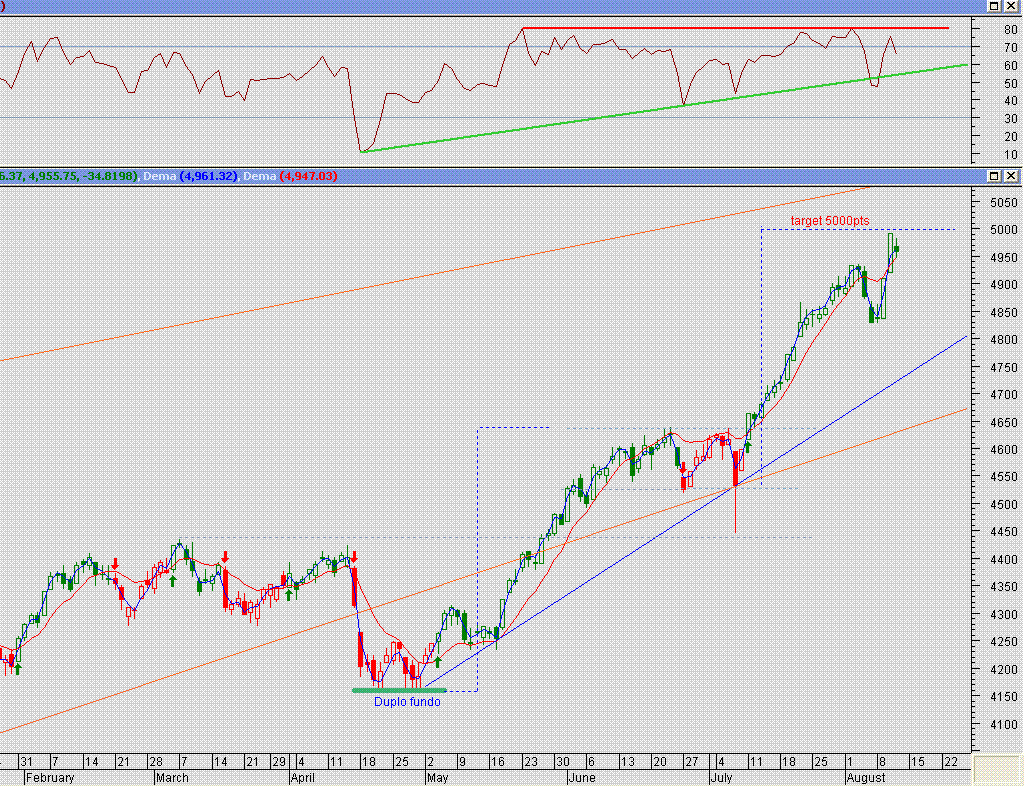The image size is (1024, 786).
Task: Click the green up-arrow signal below the May candles
Action: pyautogui.click(x=438, y=661)
